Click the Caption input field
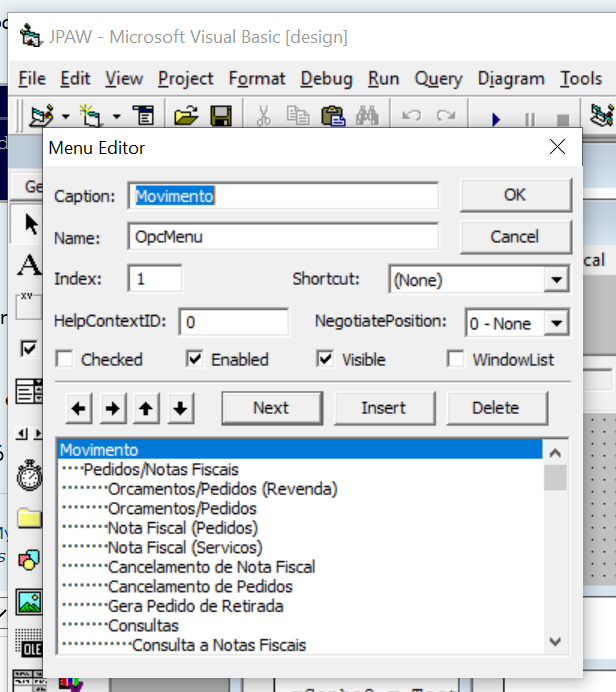616x692 pixels. (x=283, y=196)
